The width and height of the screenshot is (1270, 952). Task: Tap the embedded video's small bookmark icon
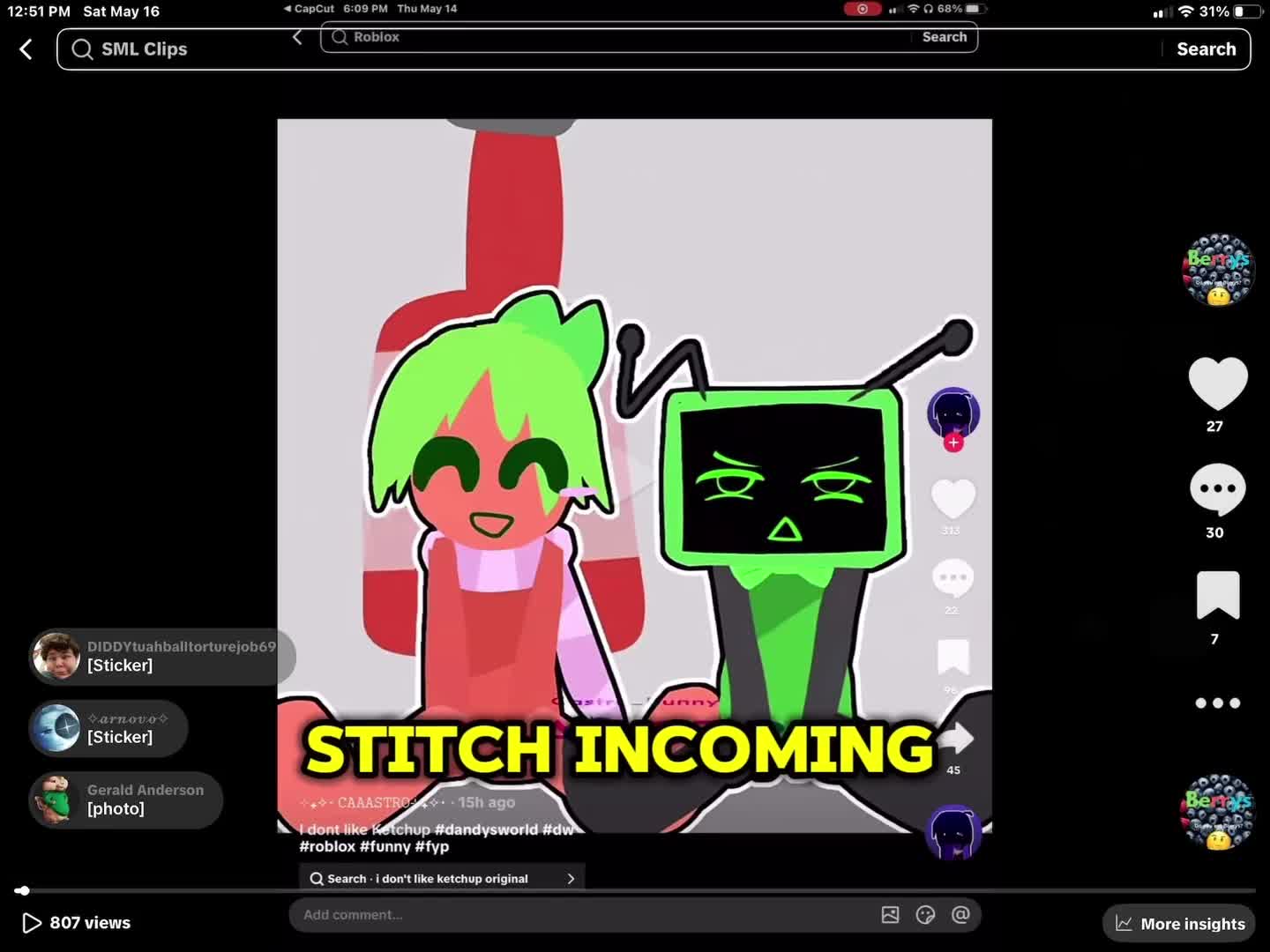(953, 658)
